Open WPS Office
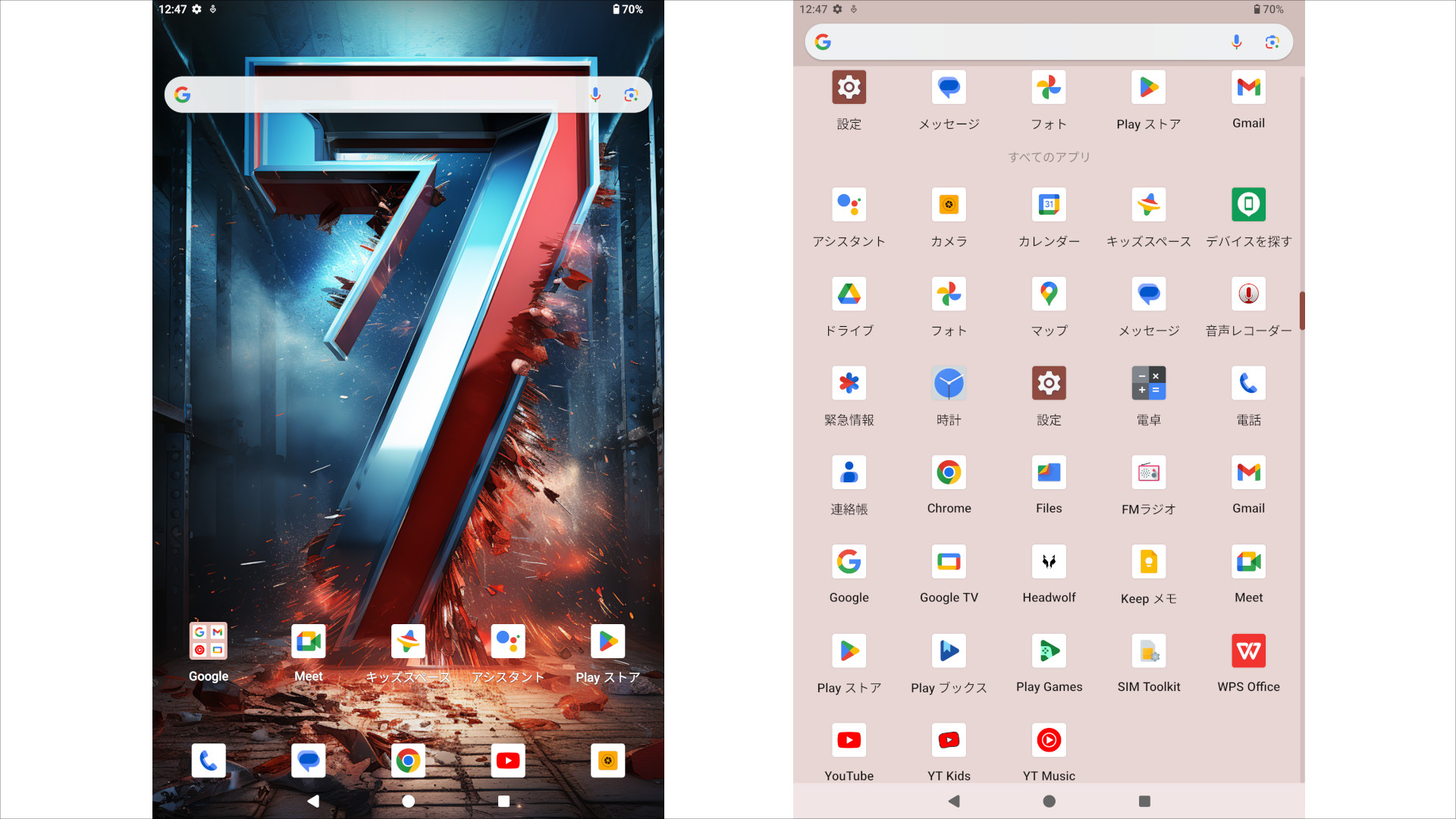The height and width of the screenshot is (819, 1456). (x=1248, y=651)
